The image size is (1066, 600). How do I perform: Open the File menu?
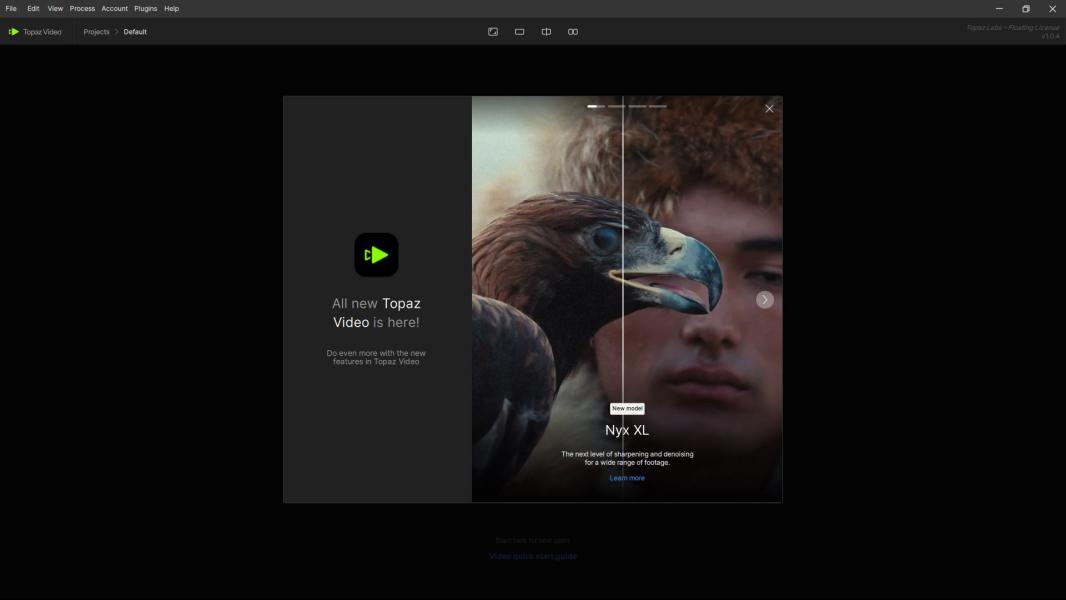[x=11, y=8]
